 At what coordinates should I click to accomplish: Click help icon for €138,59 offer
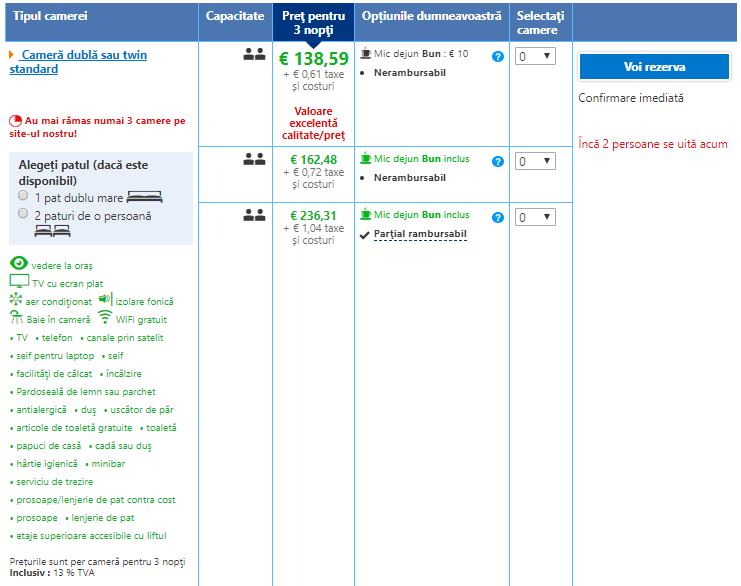(x=498, y=57)
